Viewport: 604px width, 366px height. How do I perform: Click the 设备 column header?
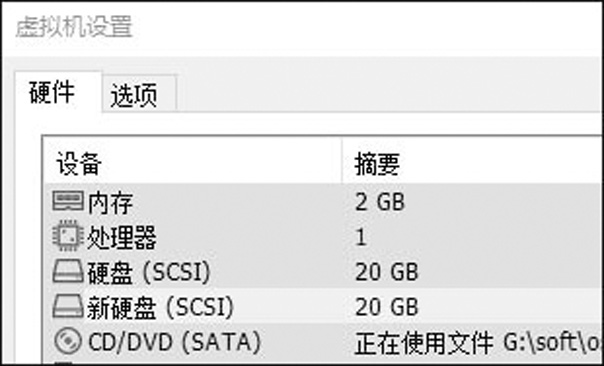click(x=79, y=163)
